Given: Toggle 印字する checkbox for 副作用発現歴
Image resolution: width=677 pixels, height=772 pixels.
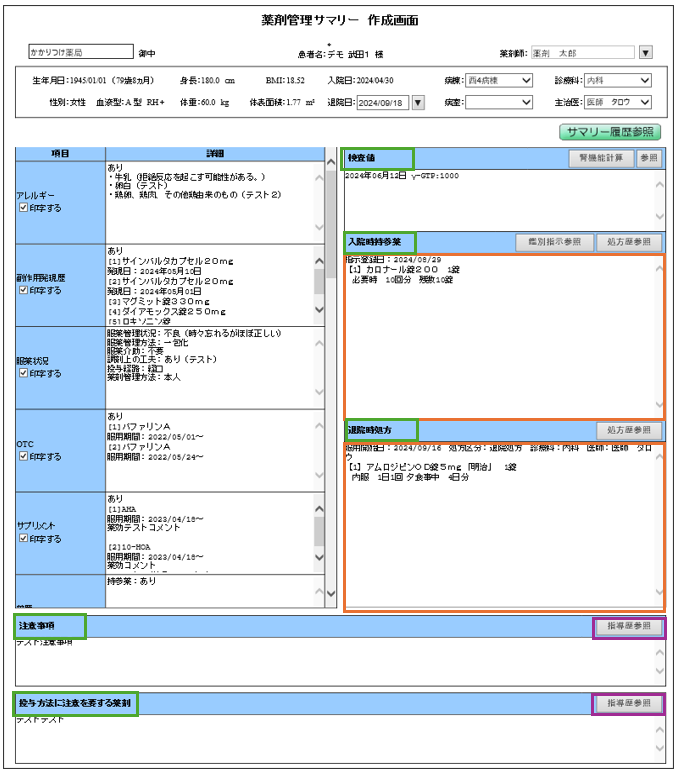Looking at the screenshot, I should pyautogui.click(x=23, y=290).
